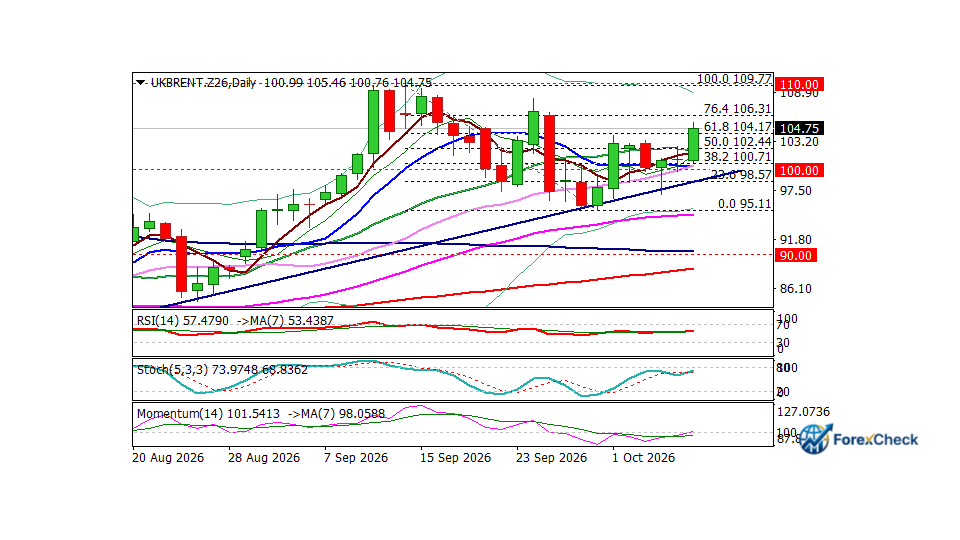Select the red 100.00 price label
This screenshot has height=540, width=960.
point(800,170)
